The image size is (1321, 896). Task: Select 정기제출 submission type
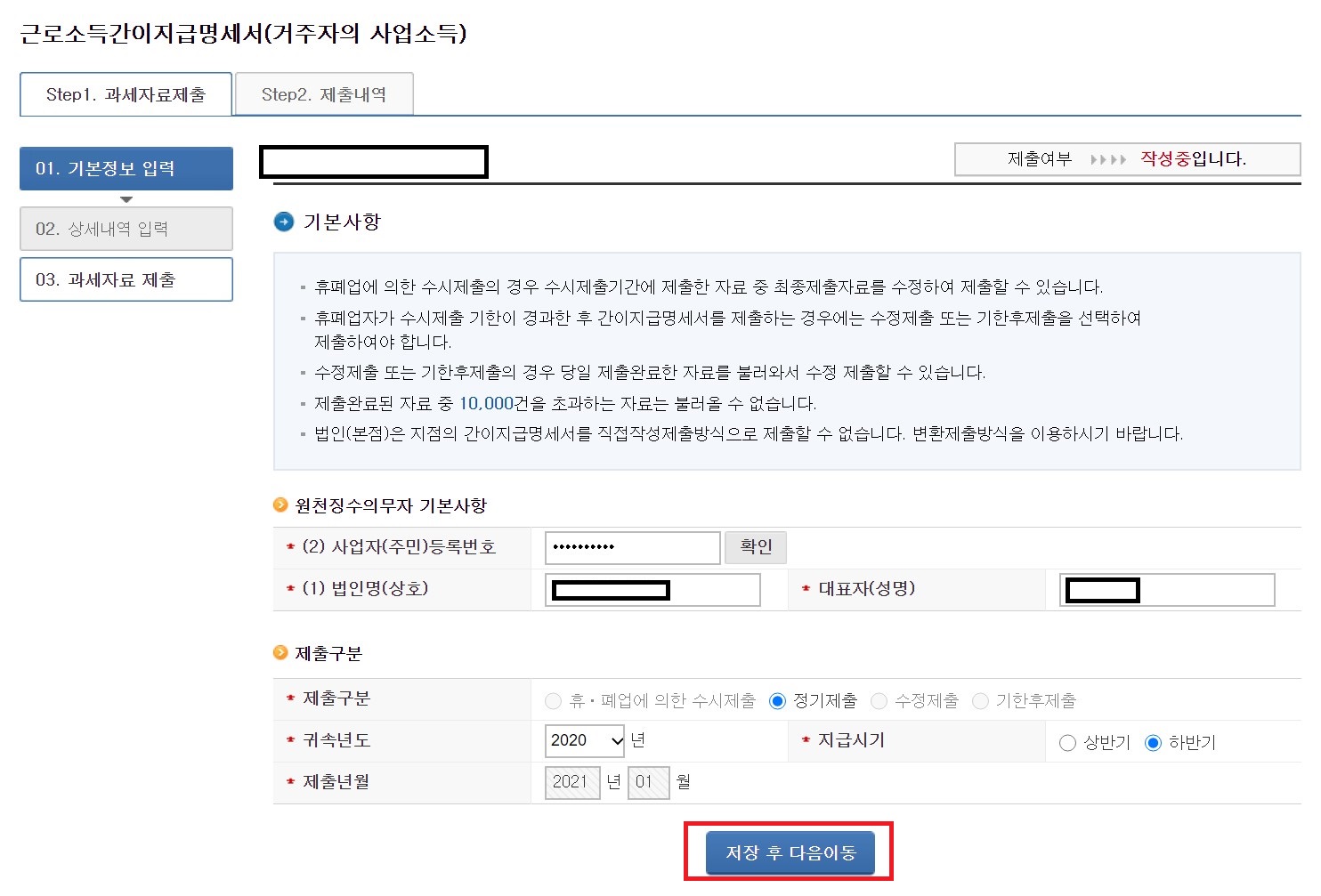pyautogui.click(x=777, y=700)
